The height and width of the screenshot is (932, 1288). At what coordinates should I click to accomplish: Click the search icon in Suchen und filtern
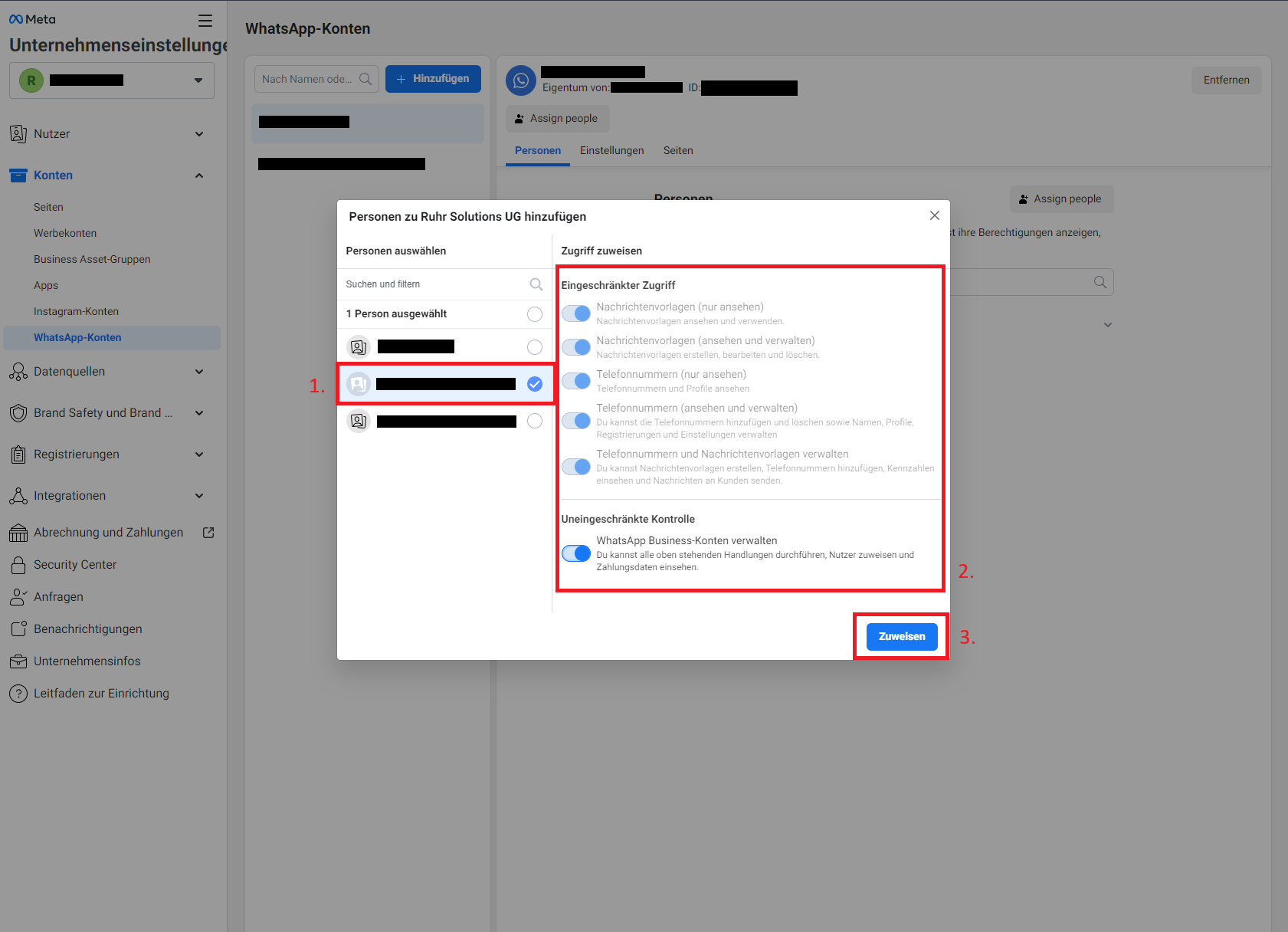[x=536, y=284]
